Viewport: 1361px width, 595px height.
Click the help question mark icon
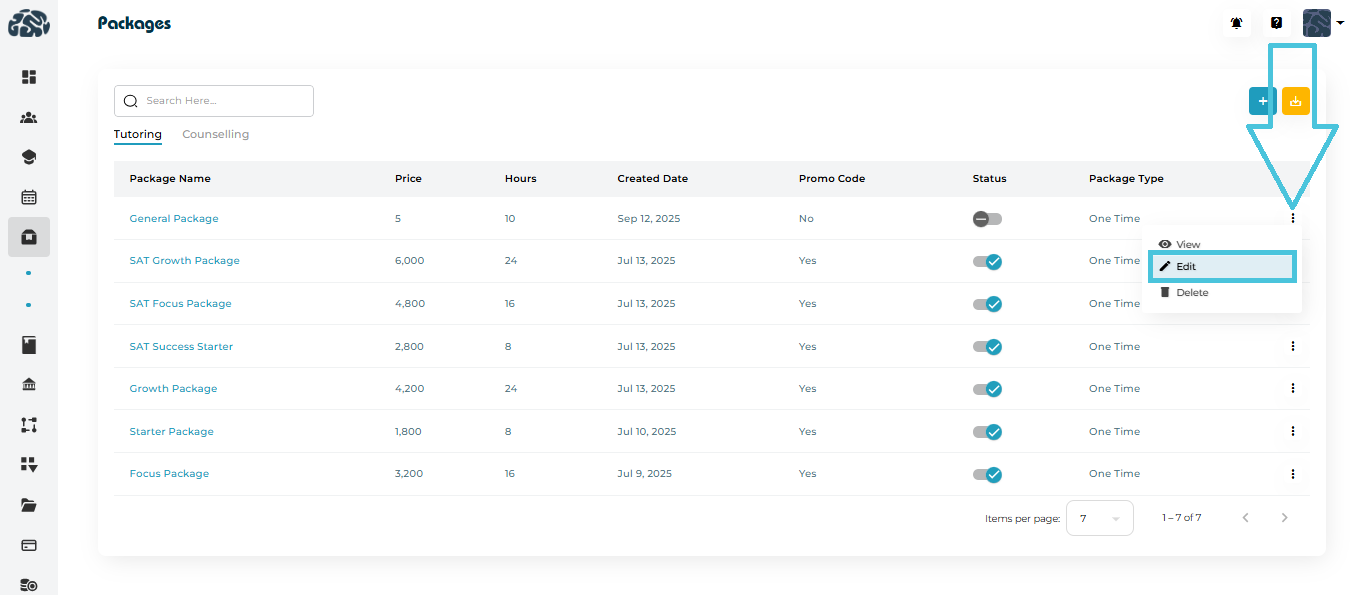(1276, 23)
